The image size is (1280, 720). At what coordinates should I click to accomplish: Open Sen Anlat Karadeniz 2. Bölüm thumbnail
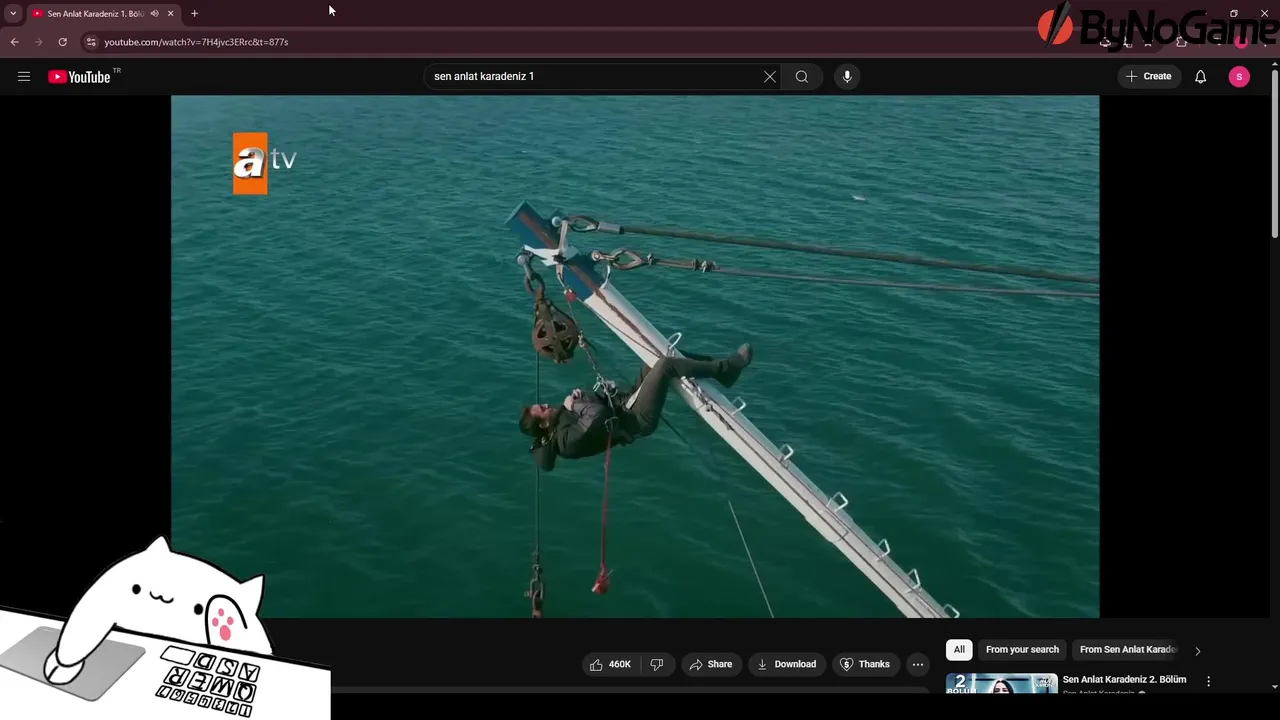tap(1001, 684)
